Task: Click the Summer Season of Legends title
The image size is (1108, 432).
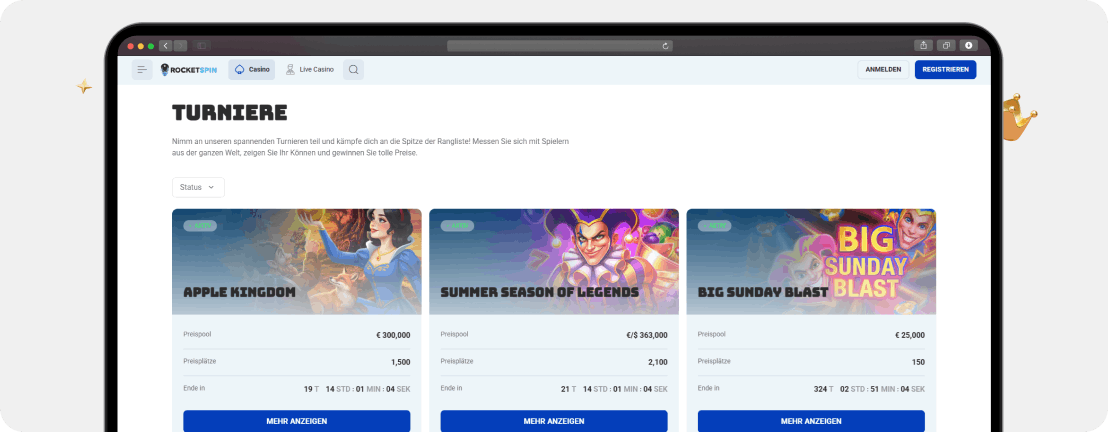Action: point(539,292)
